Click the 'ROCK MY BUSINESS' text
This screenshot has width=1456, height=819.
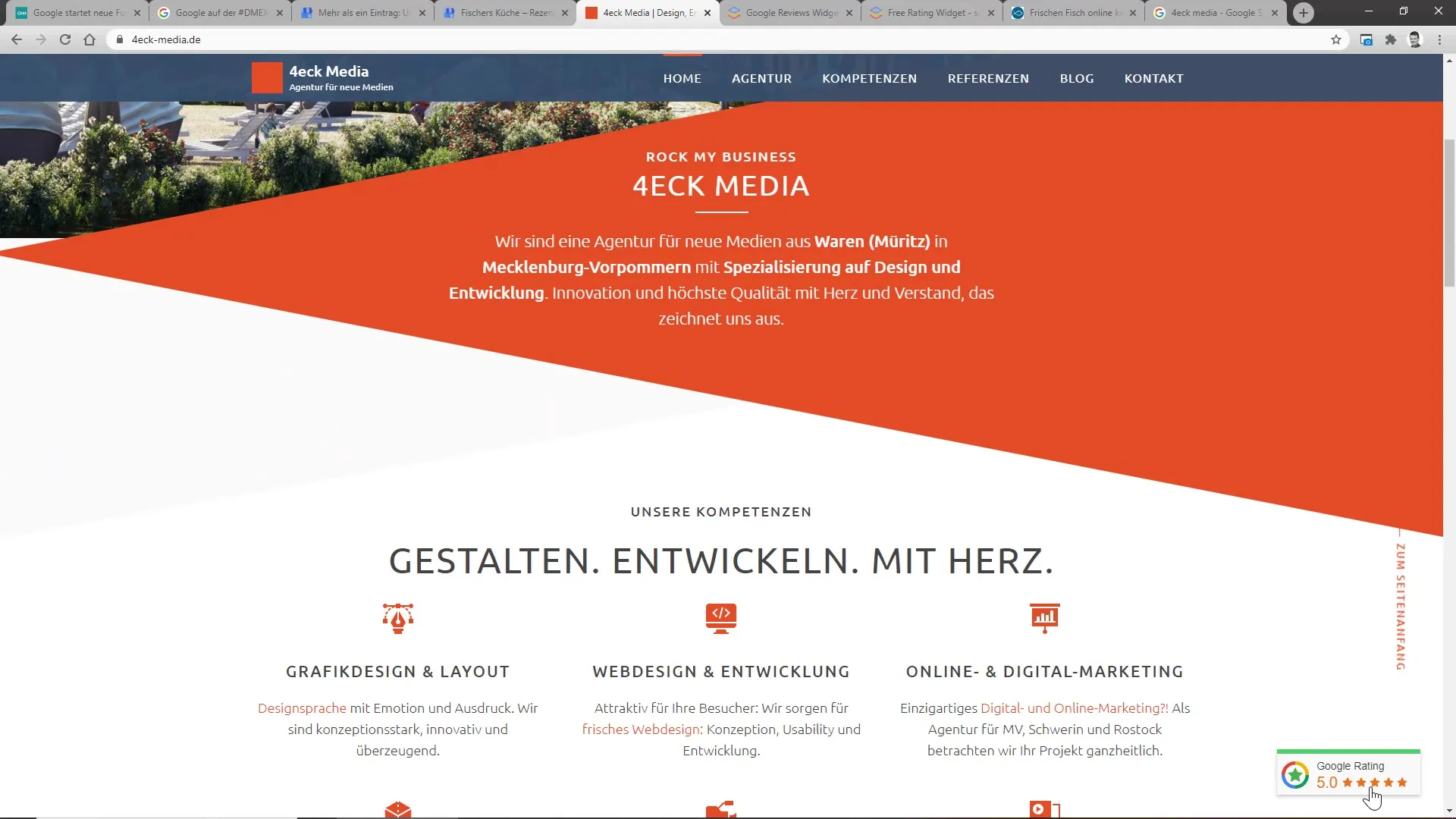point(721,157)
